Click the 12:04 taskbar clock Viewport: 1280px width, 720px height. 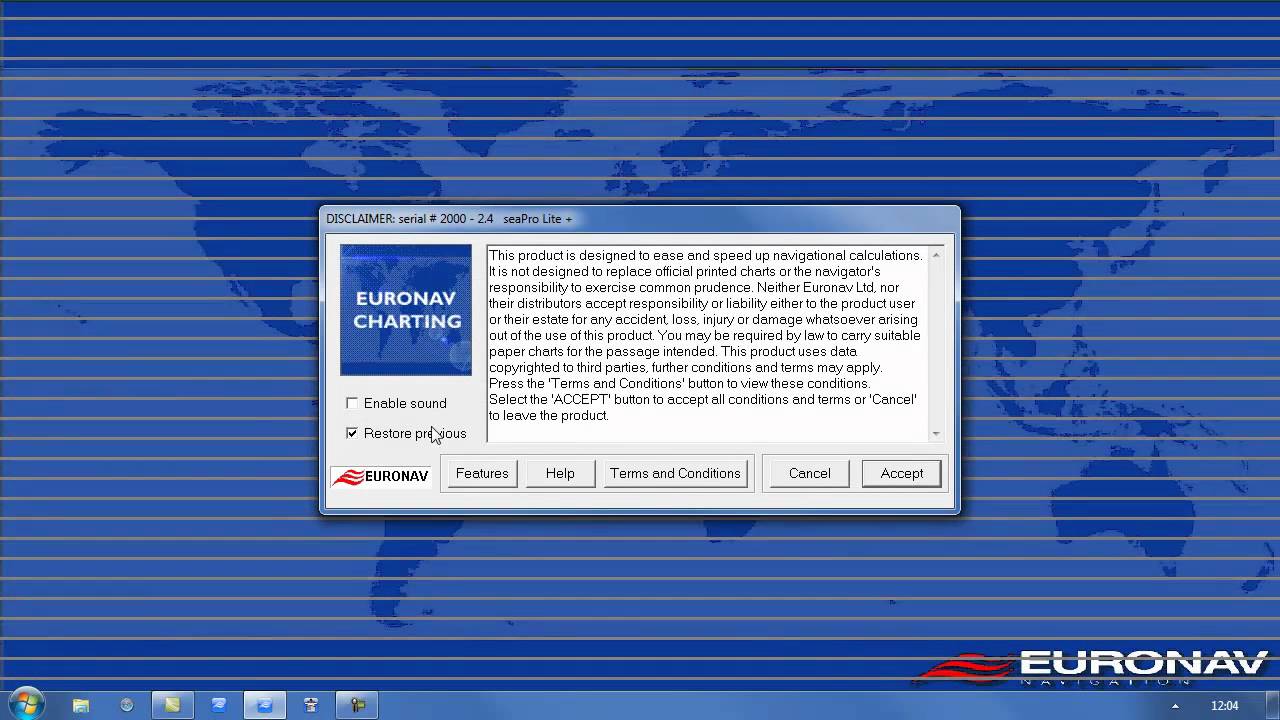[x=1224, y=706]
